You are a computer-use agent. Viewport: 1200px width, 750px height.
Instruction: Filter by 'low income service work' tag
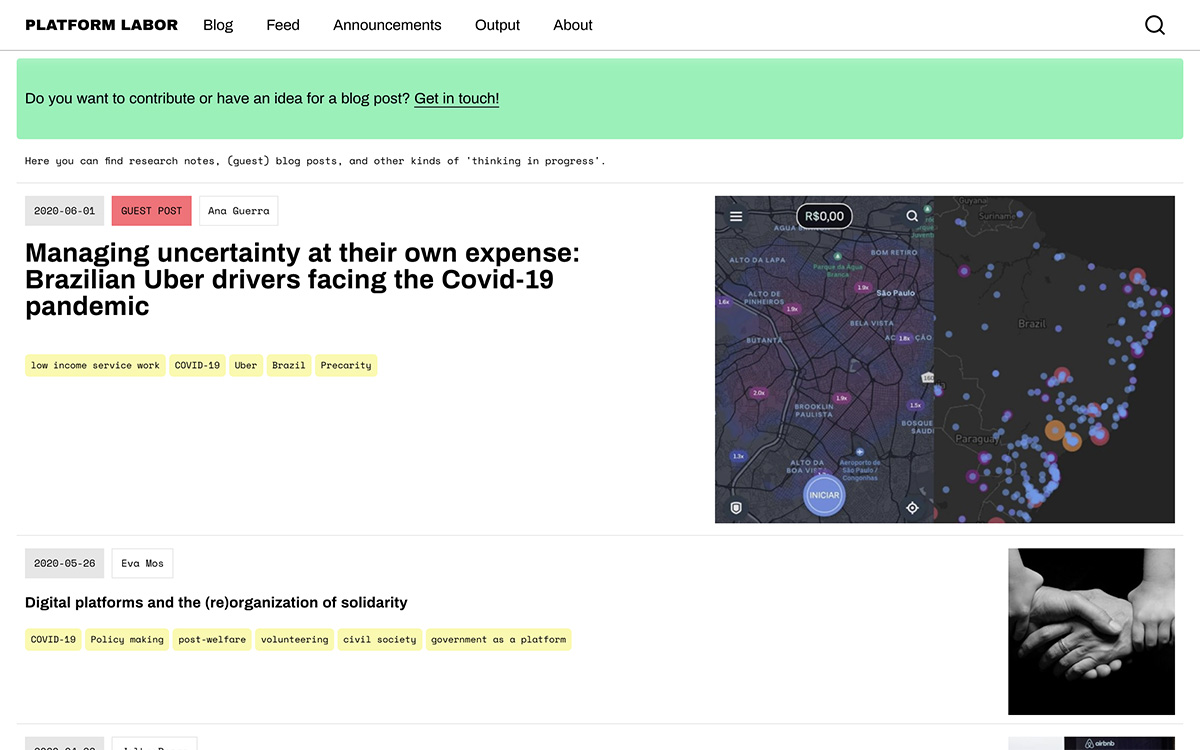[95, 365]
